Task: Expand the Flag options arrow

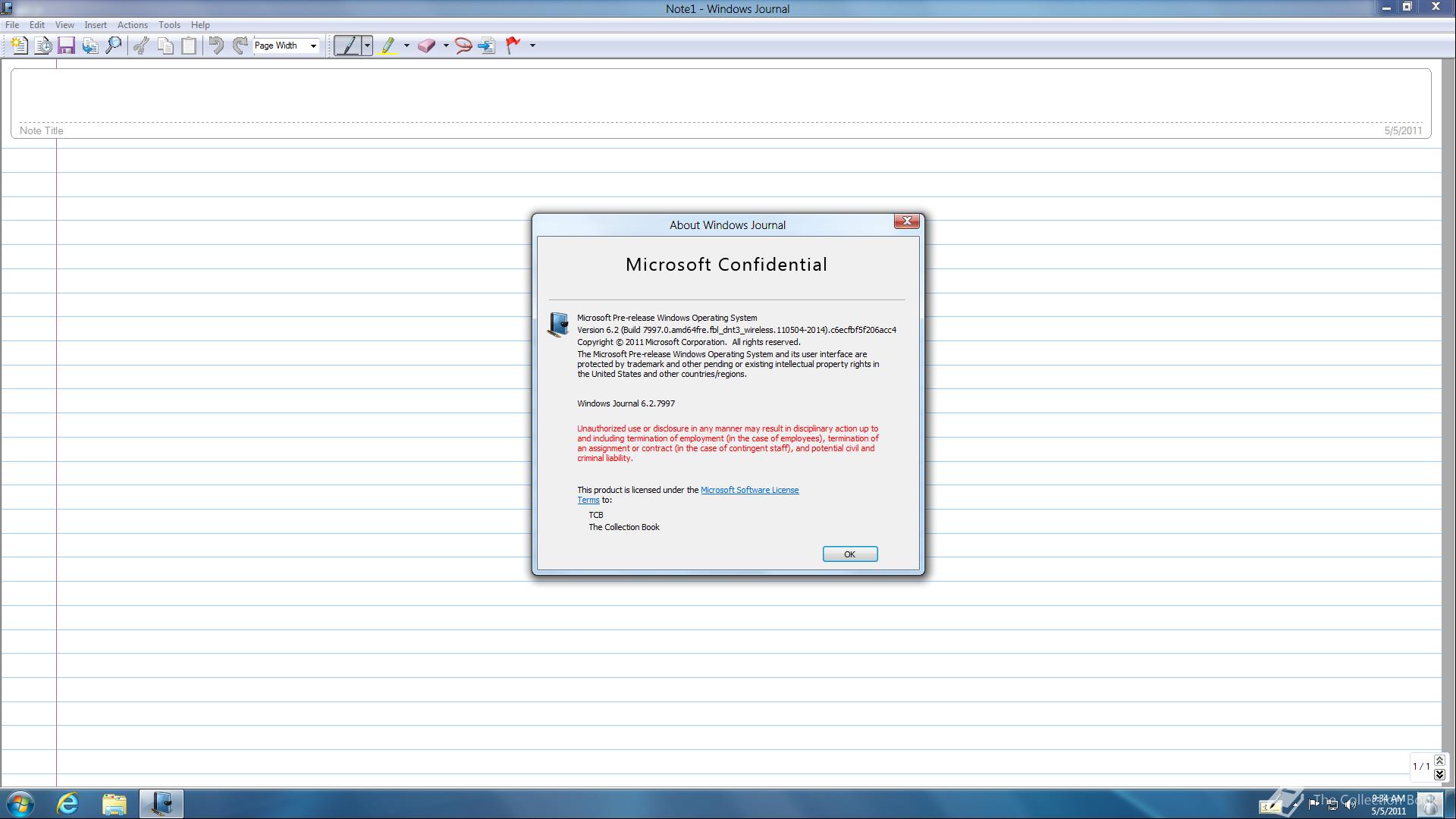Action: pyautogui.click(x=532, y=45)
